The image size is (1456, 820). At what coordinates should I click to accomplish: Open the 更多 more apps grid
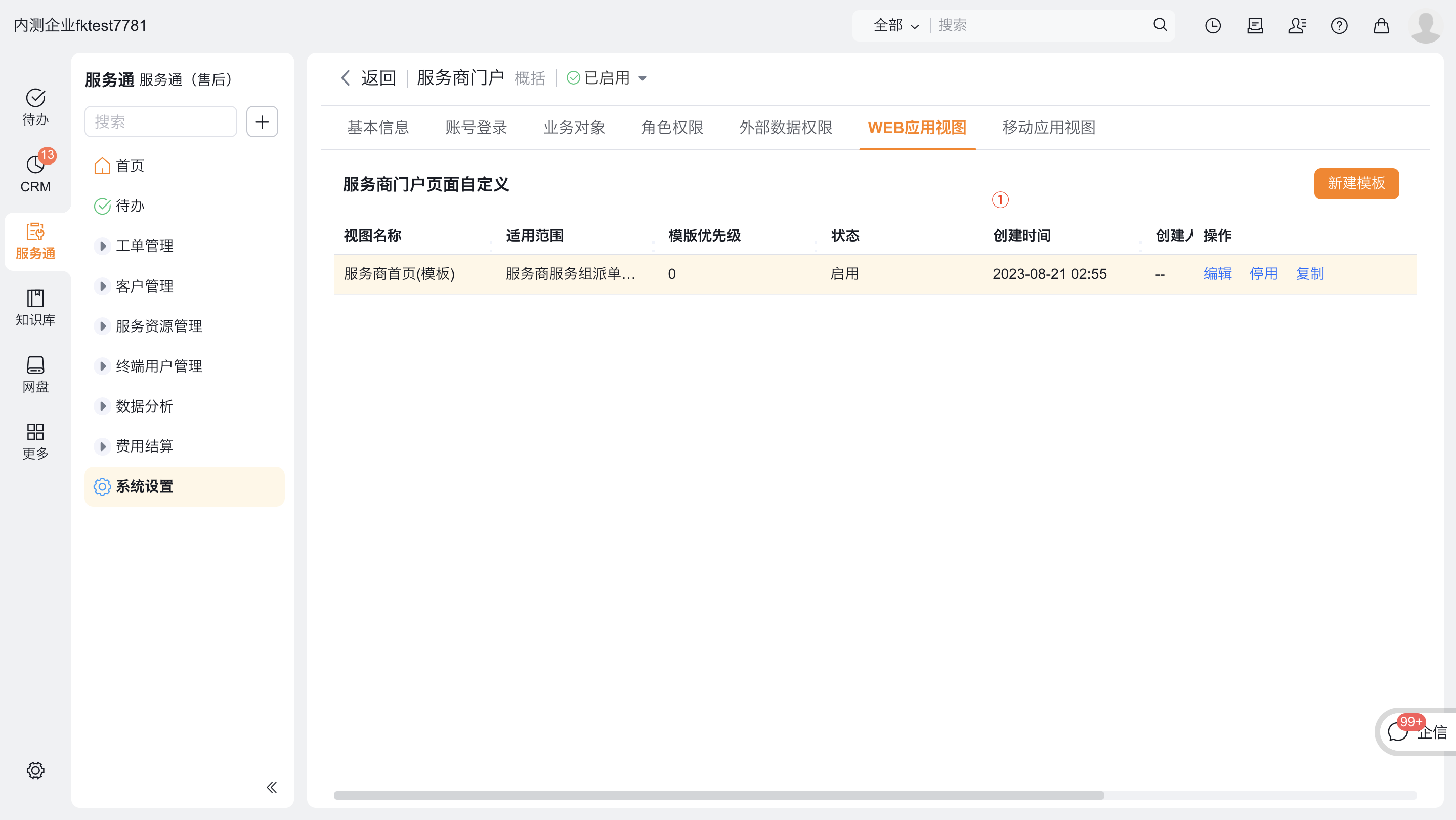point(35,440)
